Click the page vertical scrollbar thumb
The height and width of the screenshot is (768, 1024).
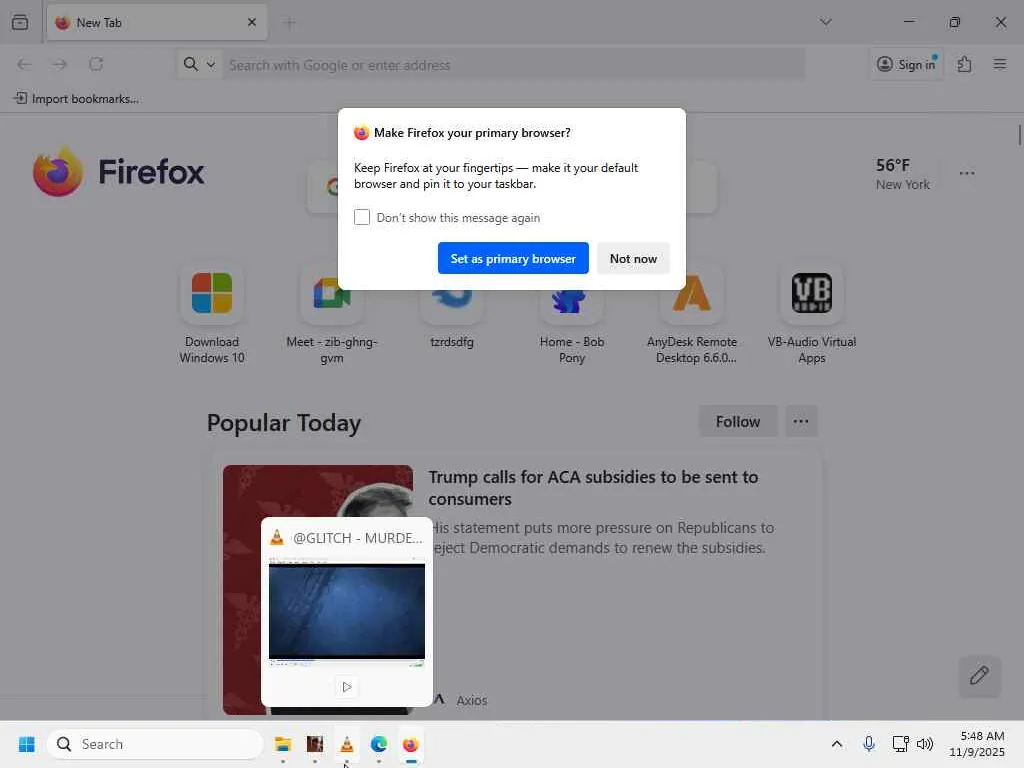tap(1019, 135)
